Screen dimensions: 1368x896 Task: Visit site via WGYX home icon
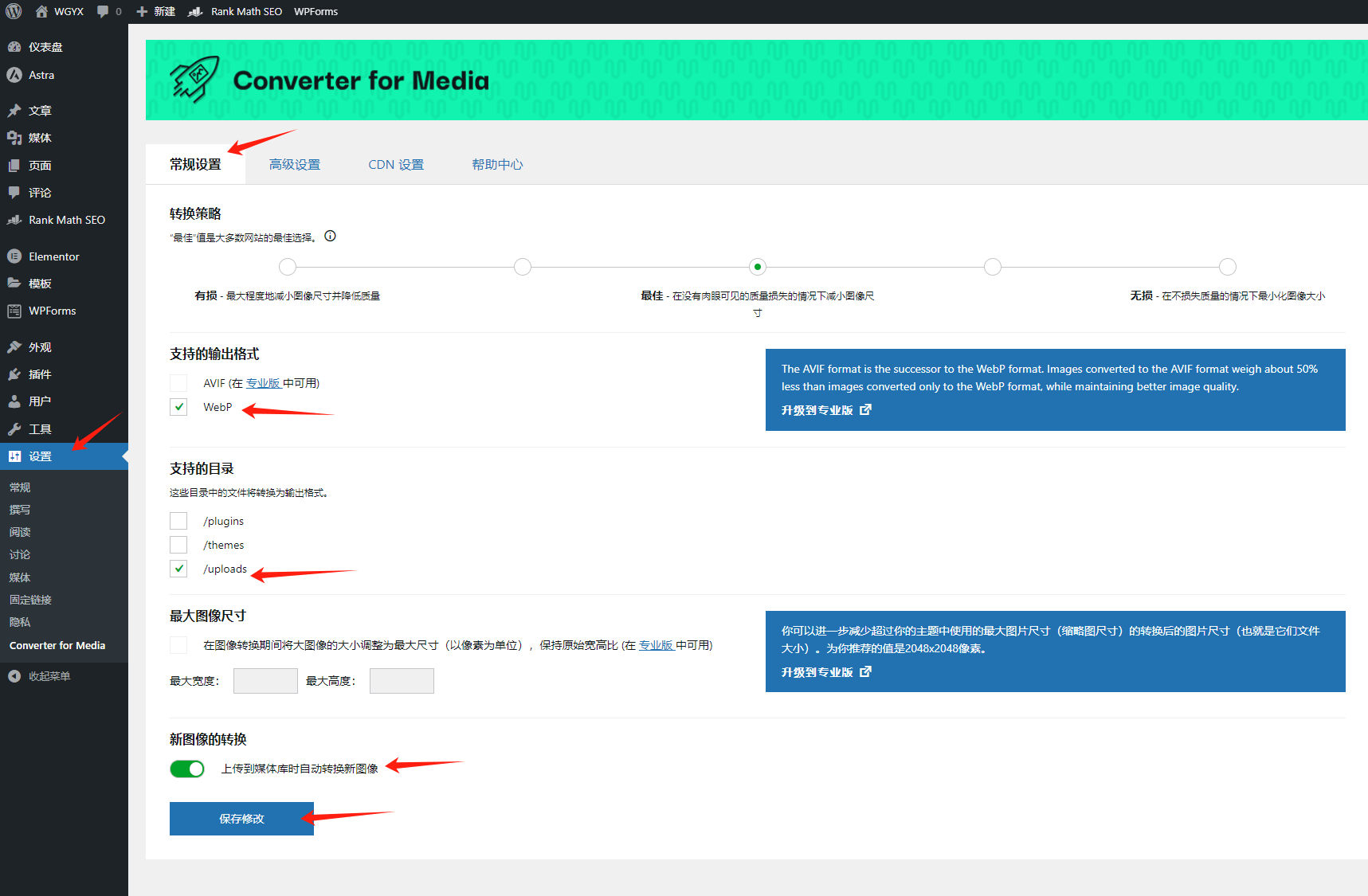pos(41,11)
